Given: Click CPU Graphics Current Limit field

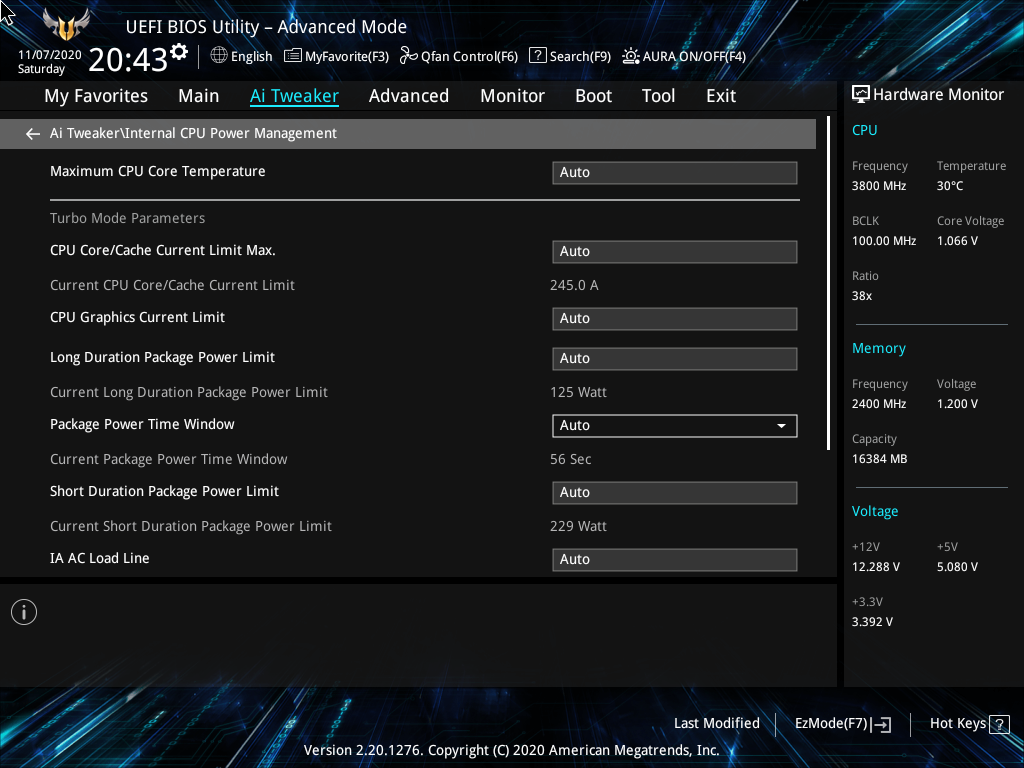Looking at the screenshot, I should click(675, 319).
